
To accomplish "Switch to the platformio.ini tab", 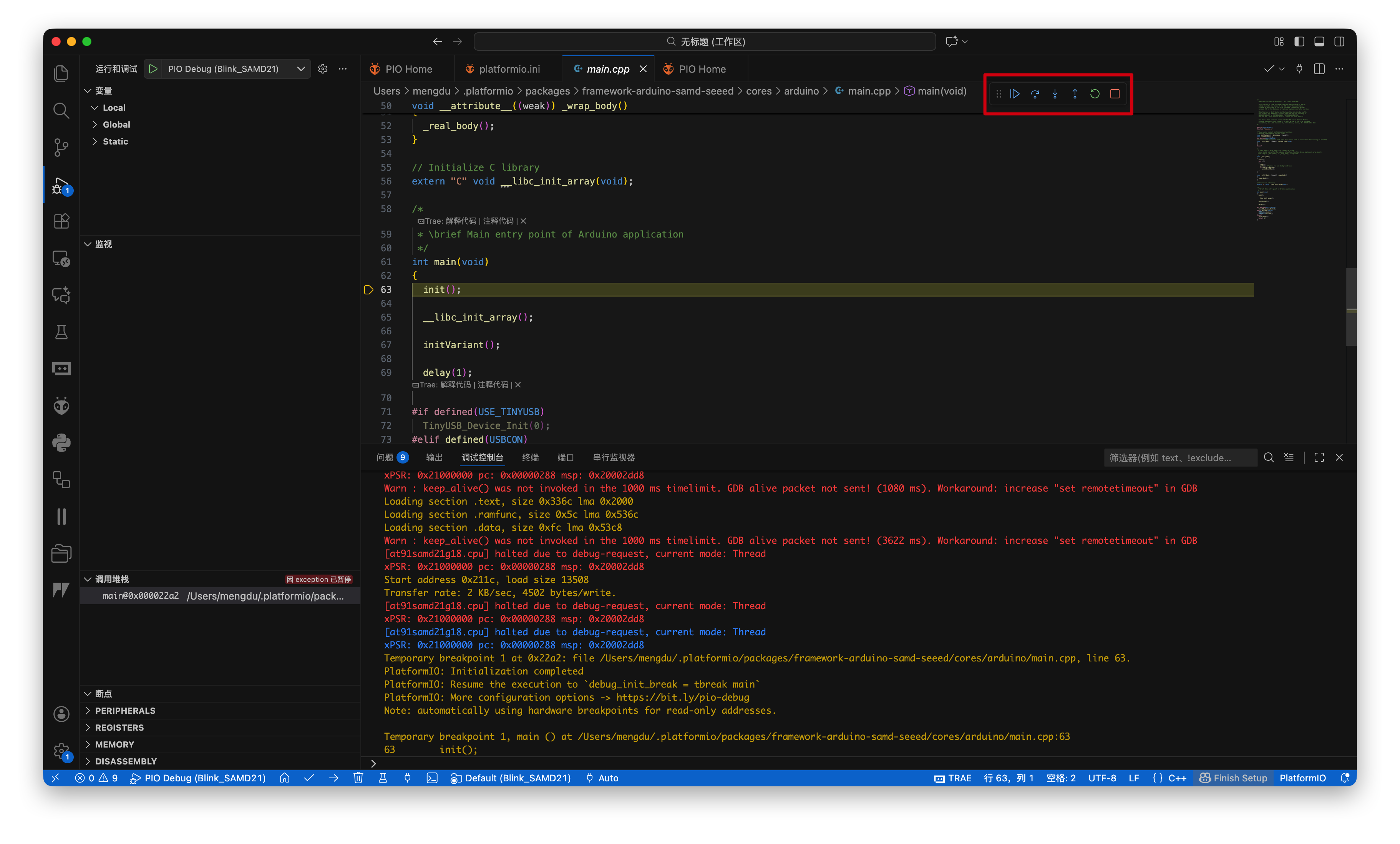I will (509, 69).
